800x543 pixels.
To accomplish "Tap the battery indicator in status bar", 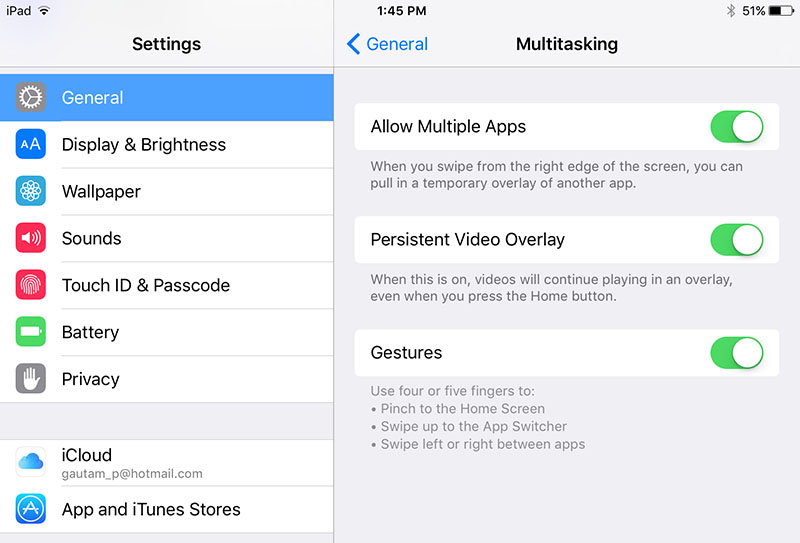I will (781, 11).
